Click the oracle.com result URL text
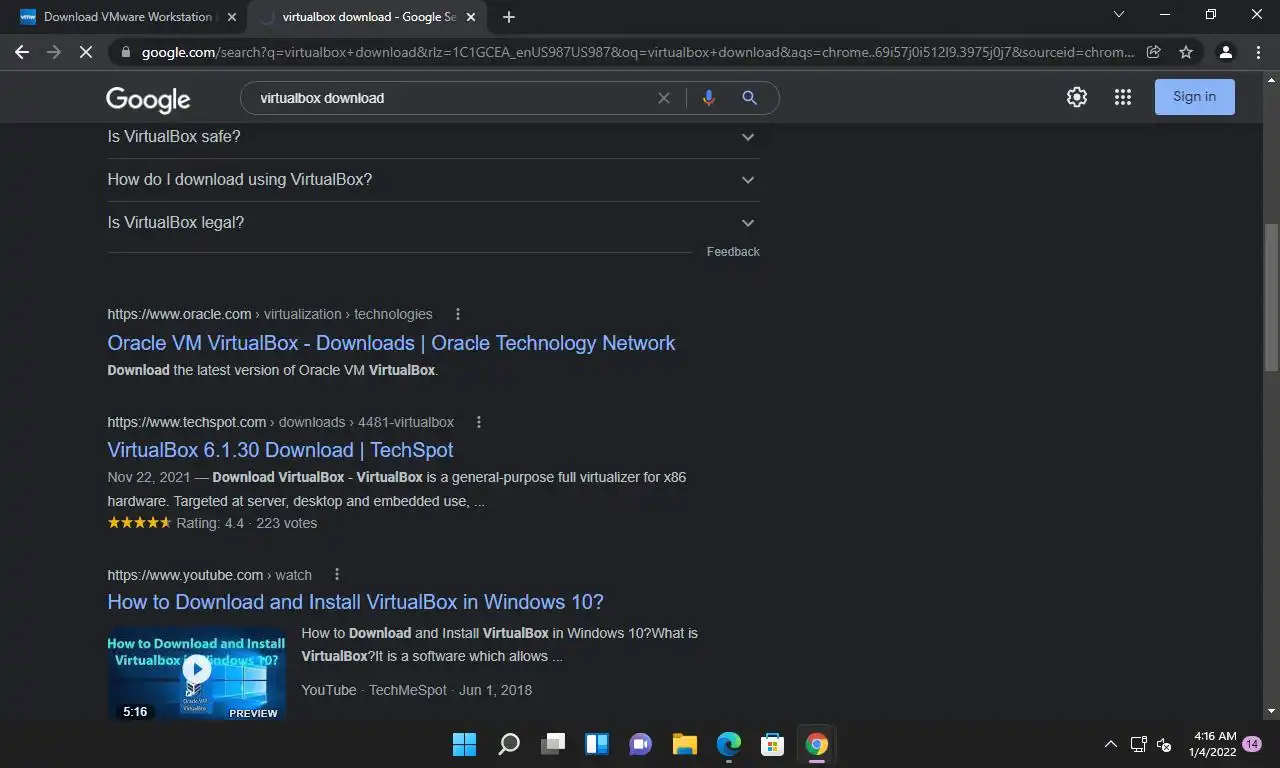Image resolution: width=1280 pixels, height=768 pixels. [x=270, y=314]
